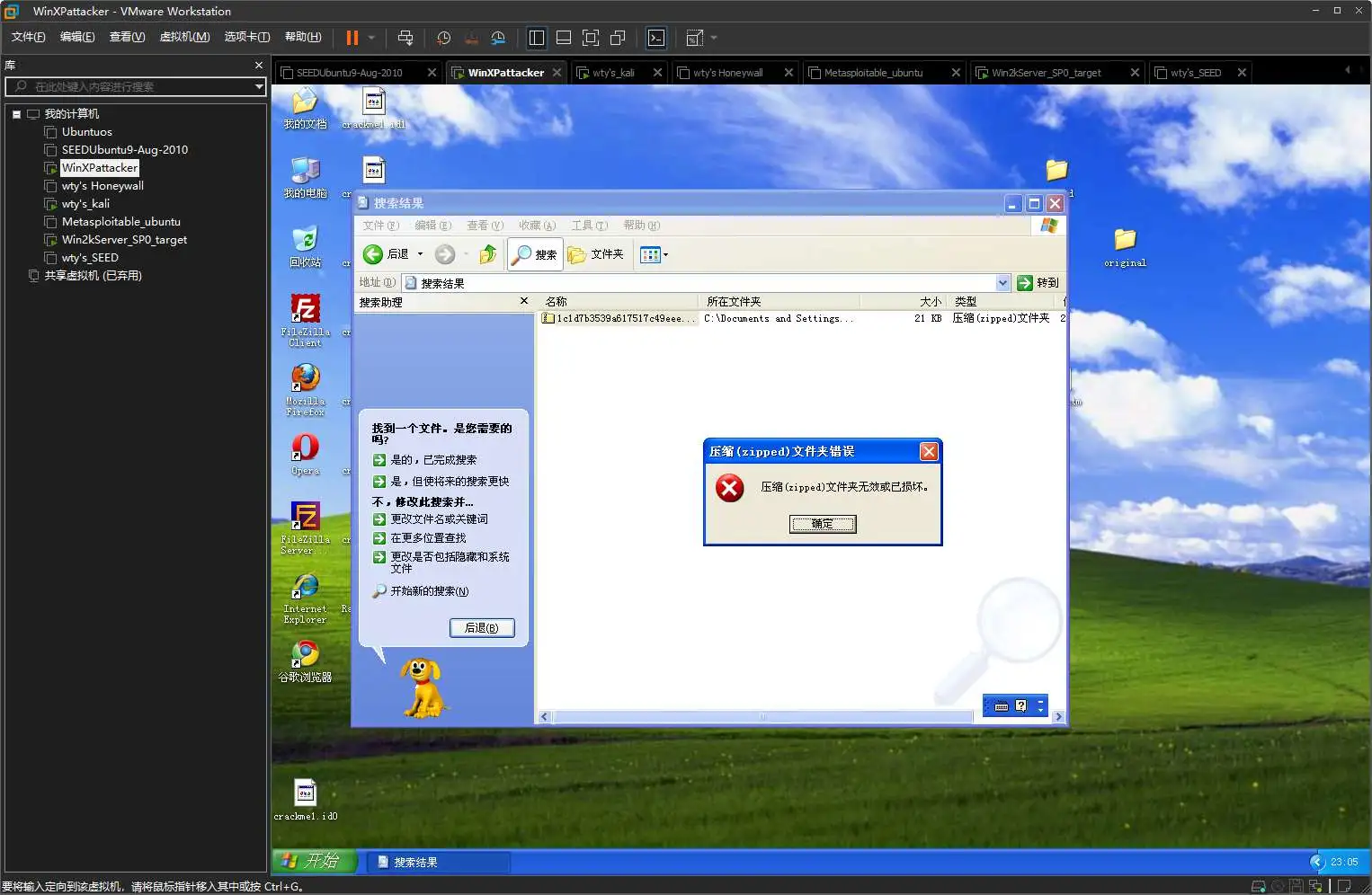Select the 回收站 recycle bin icon
The height and width of the screenshot is (895, 1372).
coord(305,246)
